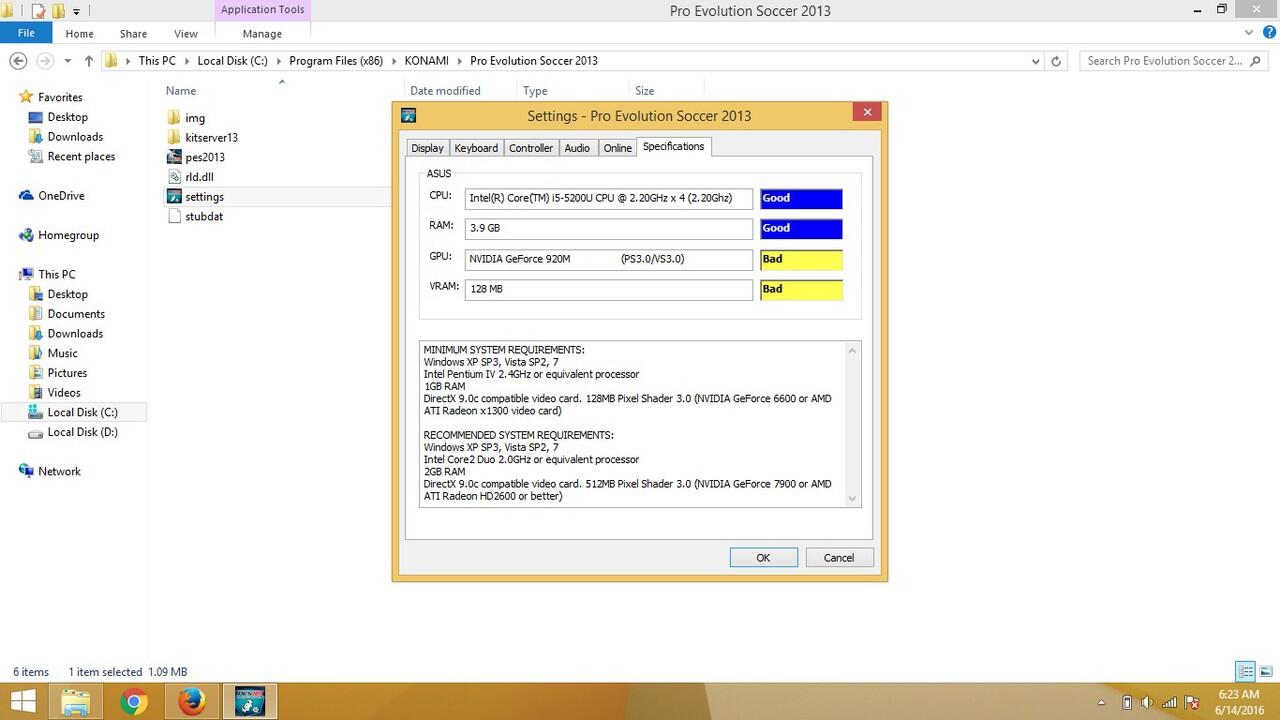Switch to the Display settings tab

point(427,148)
